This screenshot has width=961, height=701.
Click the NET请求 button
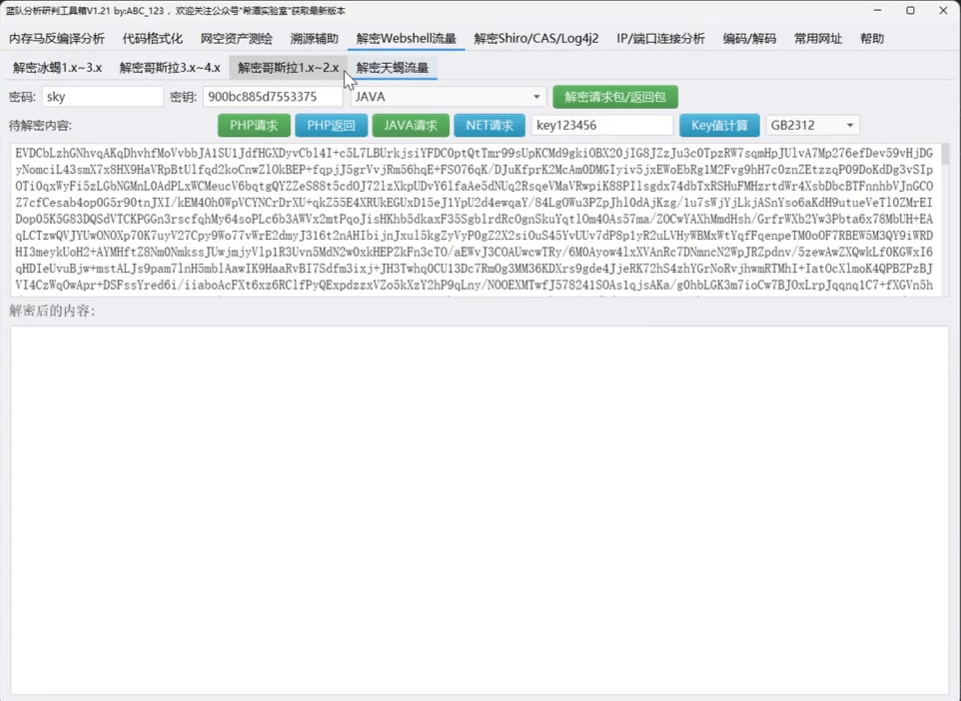coord(489,126)
